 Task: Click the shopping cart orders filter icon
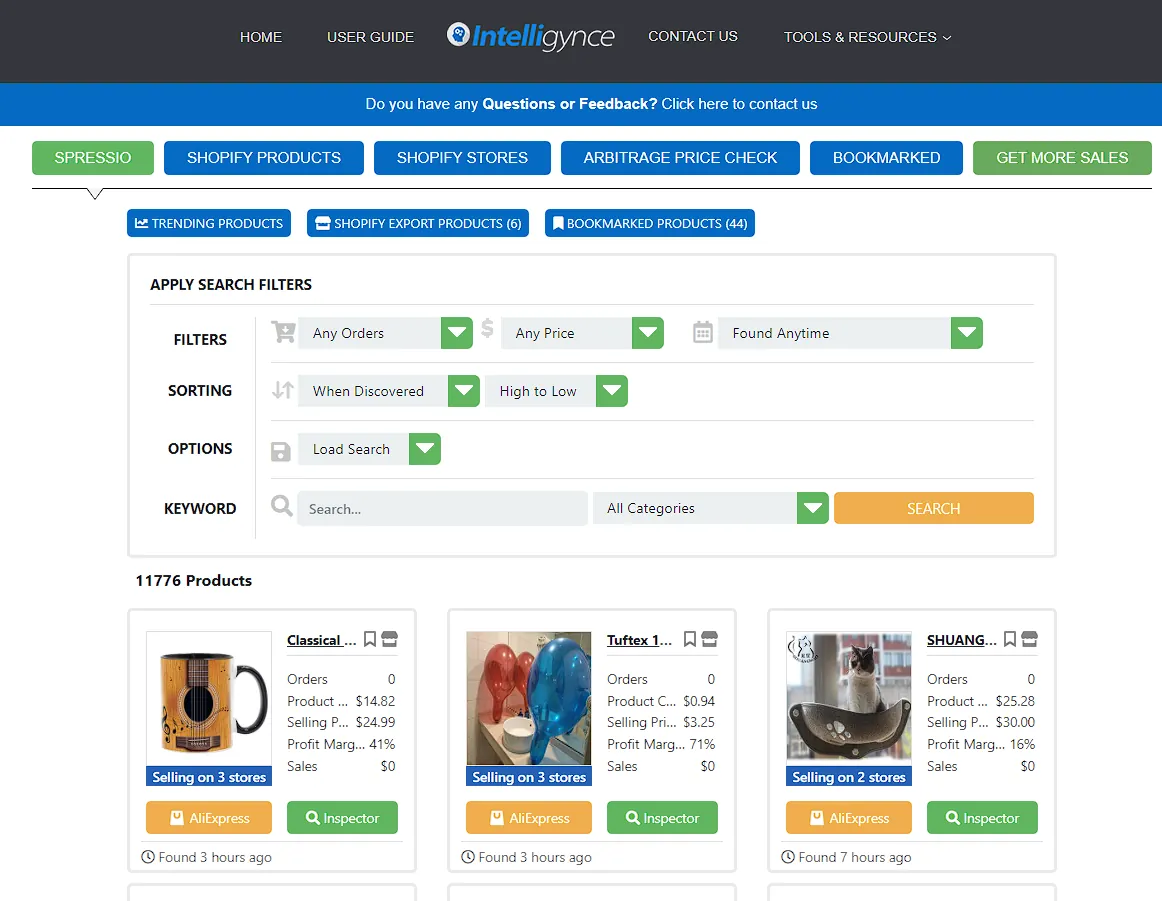[283, 332]
